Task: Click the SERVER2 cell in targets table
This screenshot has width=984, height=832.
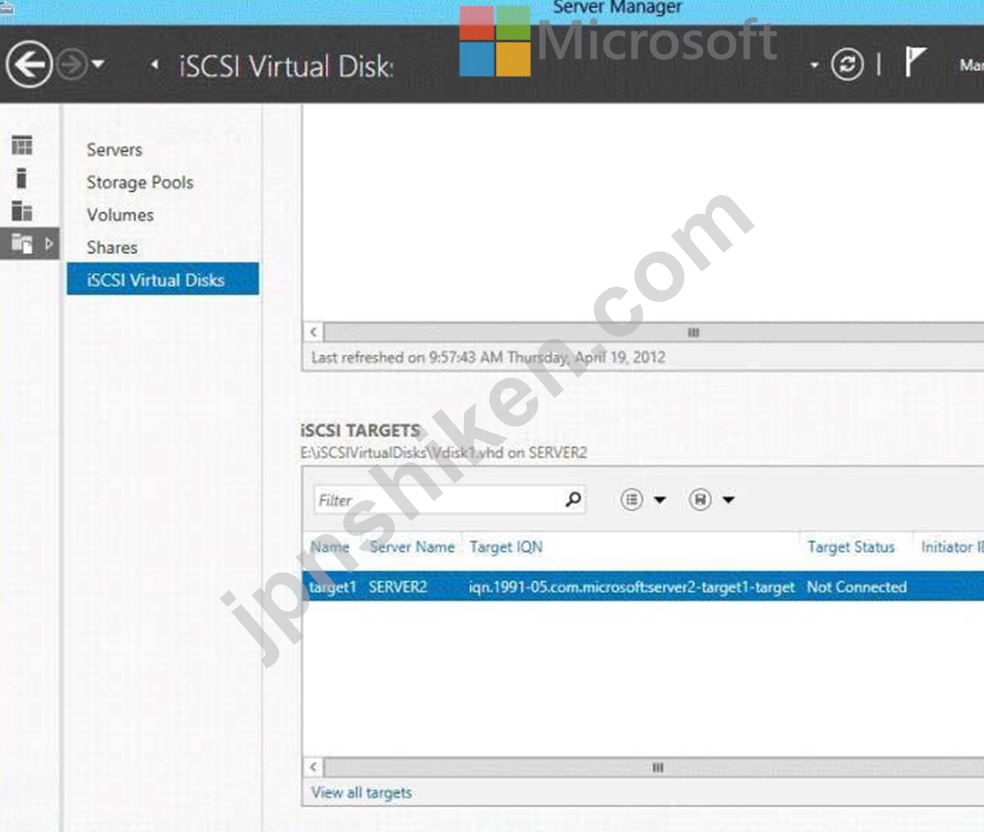Action: pos(398,587)
